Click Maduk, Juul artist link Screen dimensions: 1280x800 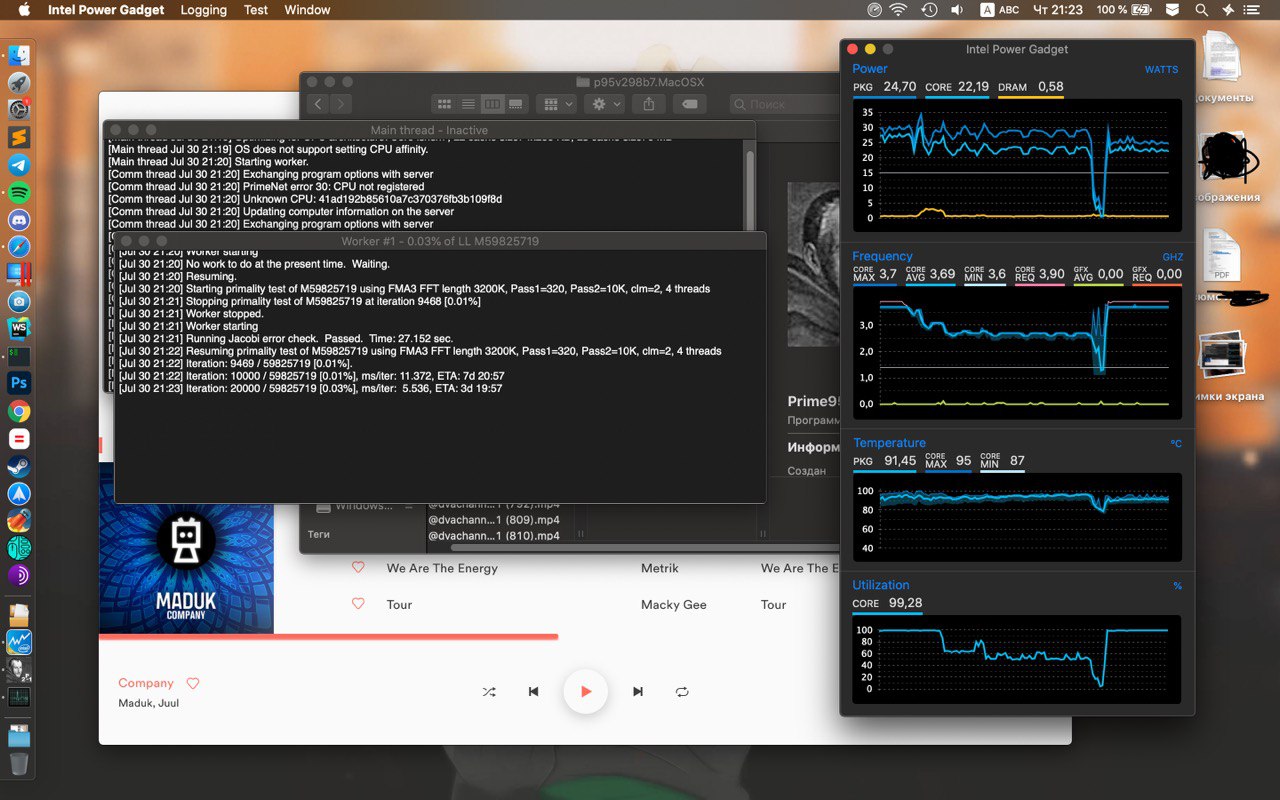pos(149,703)
